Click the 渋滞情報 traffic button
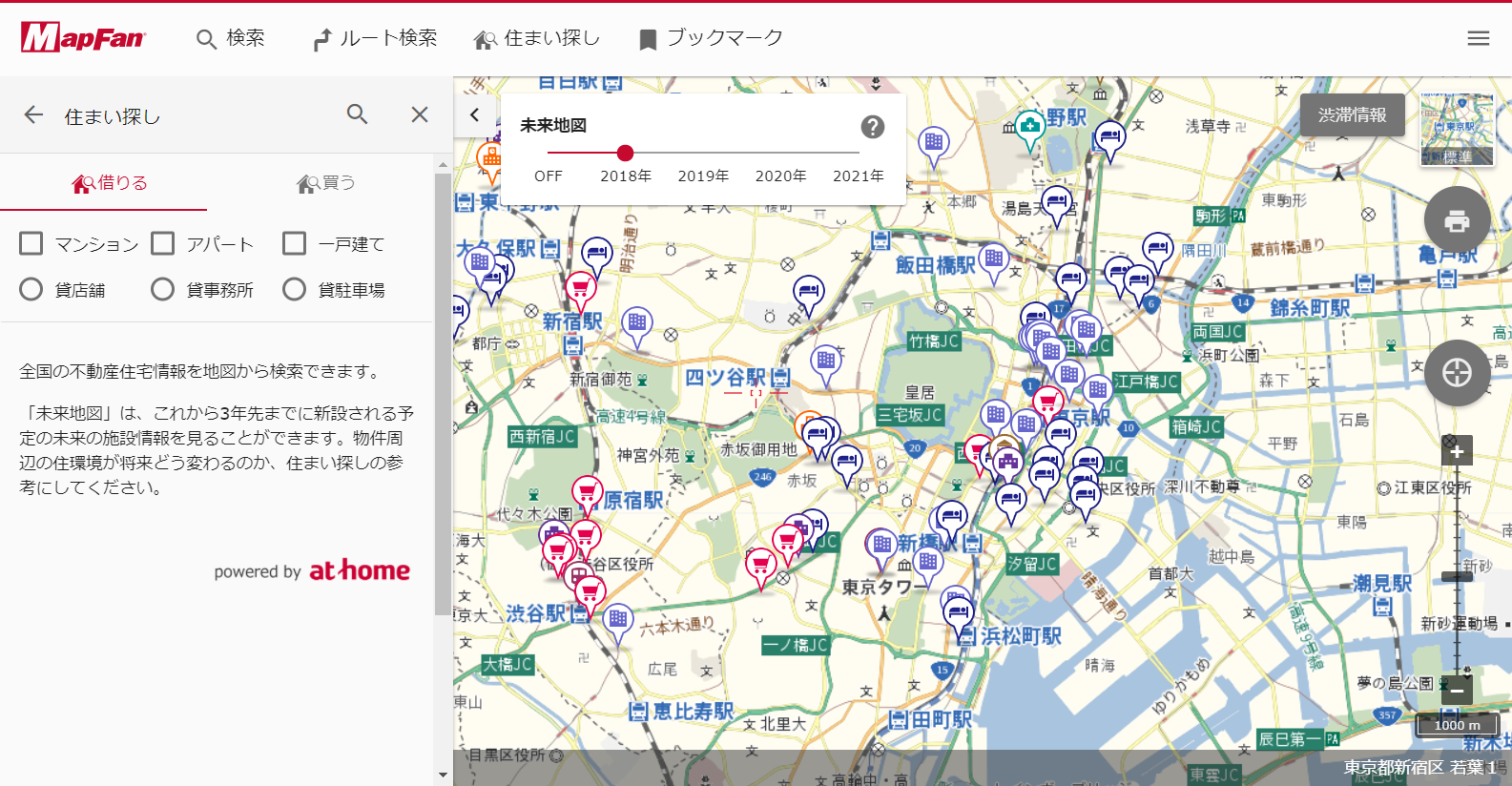Screen dimensions: 1512x786 click(x=1353, y=114)
